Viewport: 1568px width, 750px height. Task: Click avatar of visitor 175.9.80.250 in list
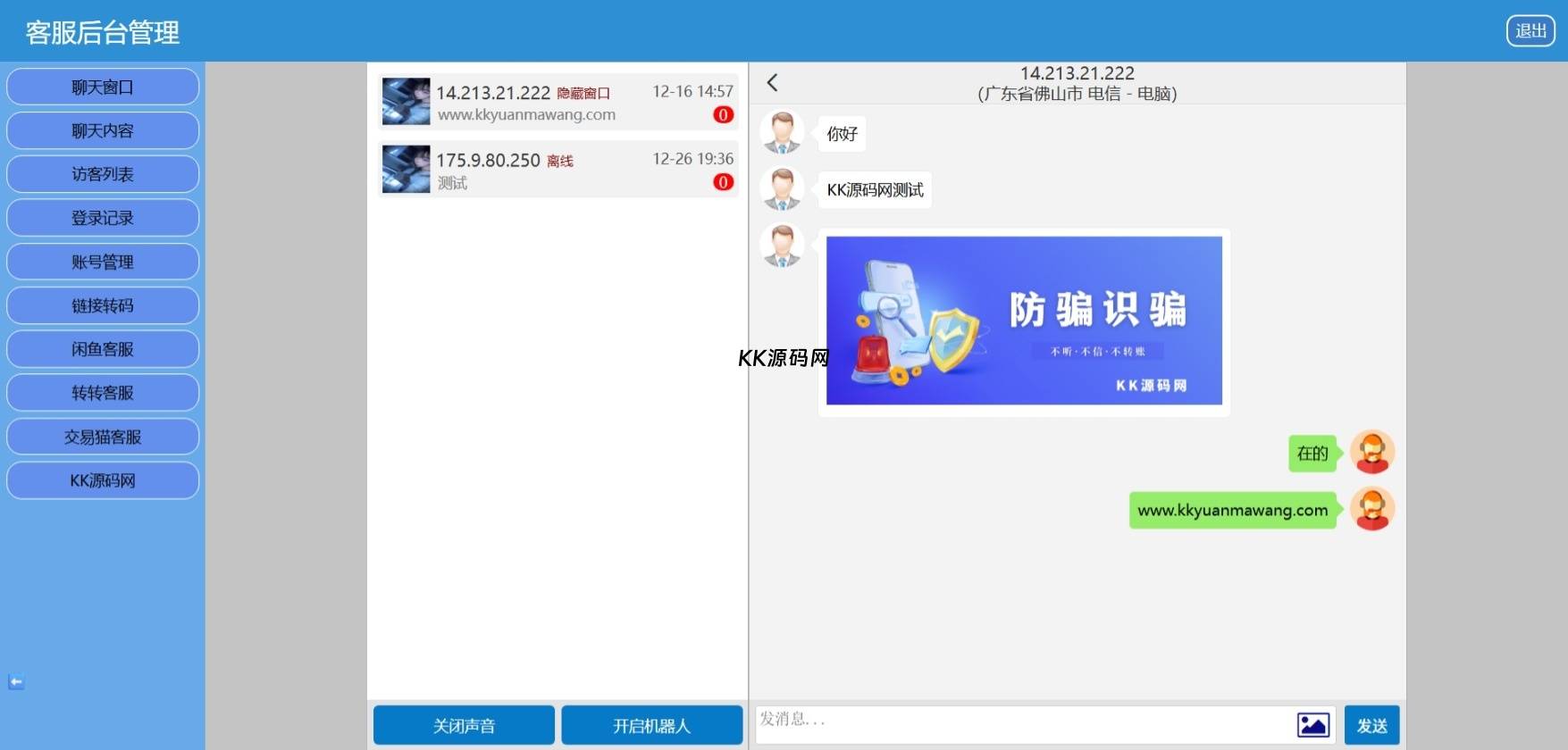click(406, 170)
